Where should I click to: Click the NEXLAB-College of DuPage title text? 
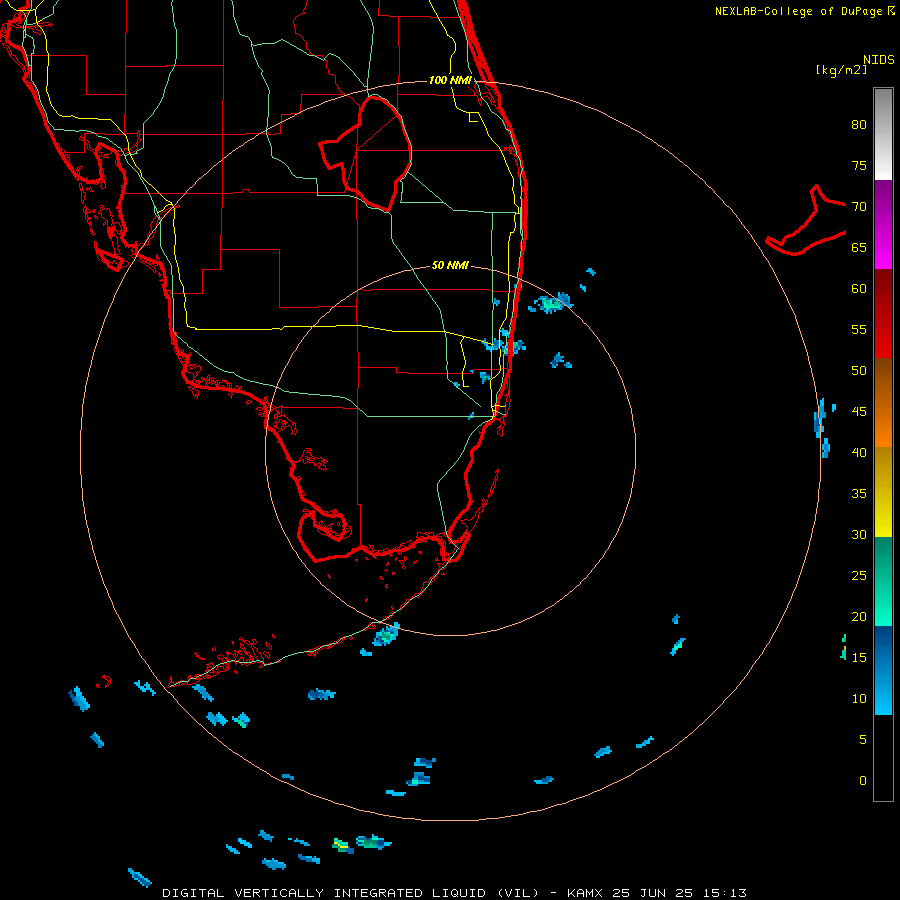click(x=798, y=11)
